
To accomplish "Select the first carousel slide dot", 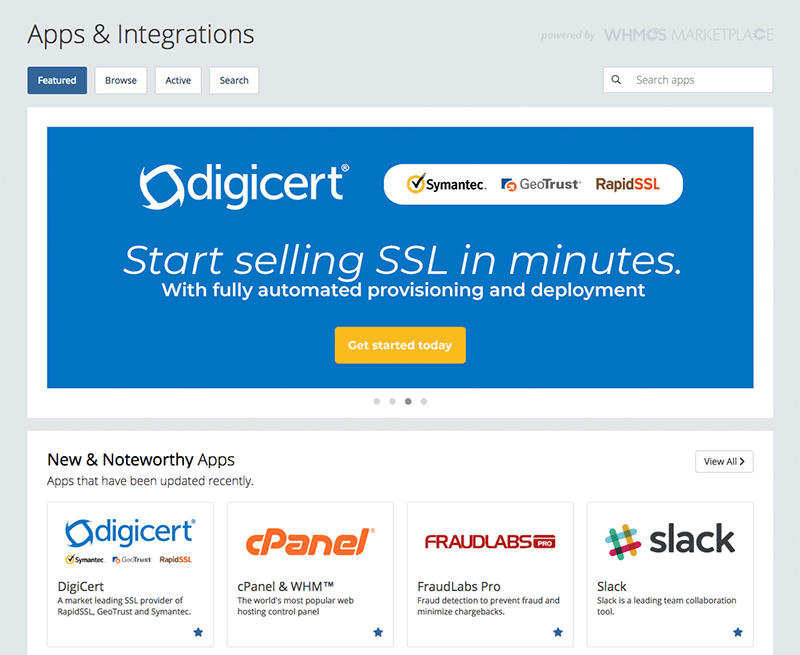I will pos(377,401).
